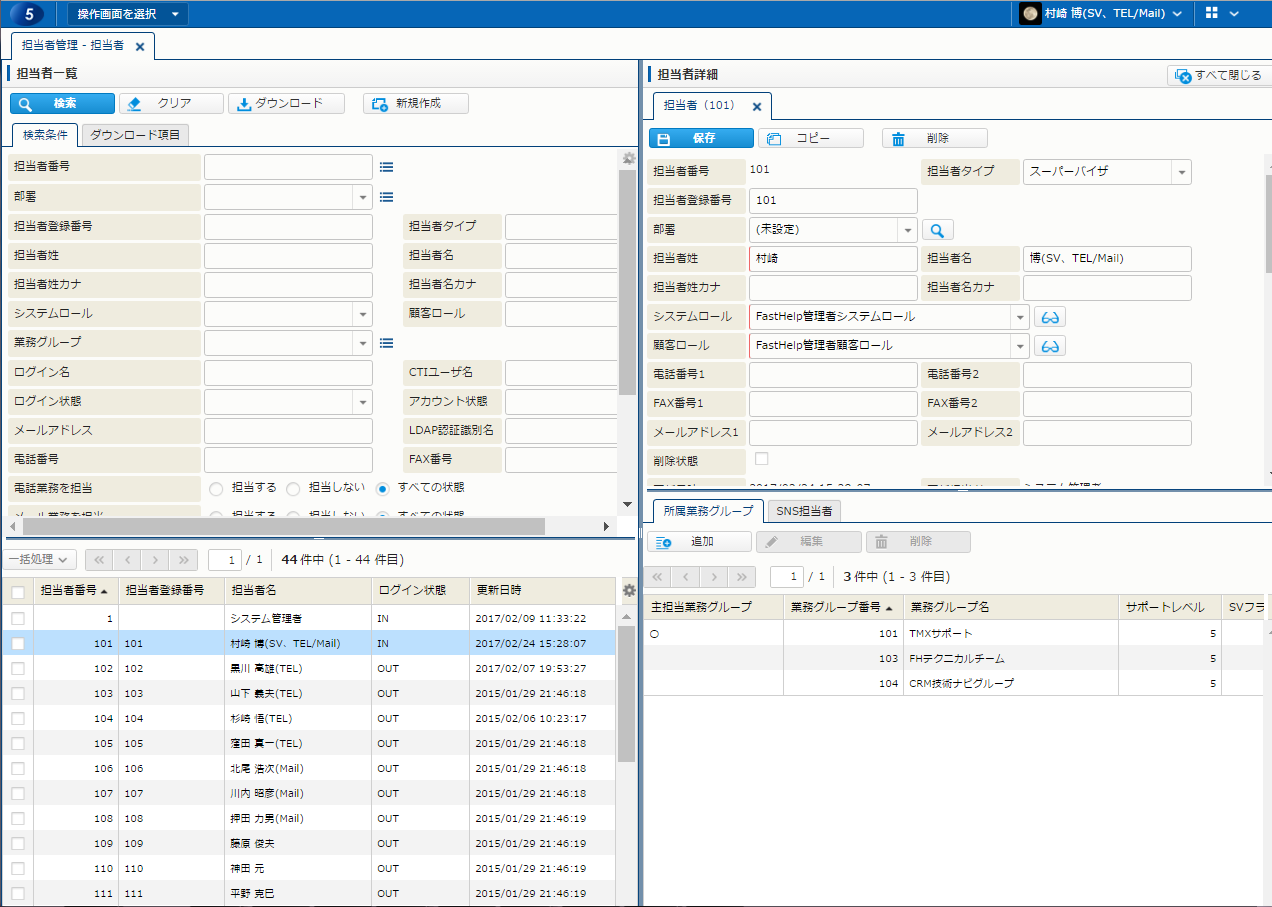Screen dimensions: 1272x907
Task: Go to last page of business groups
Action: click(x=742, y=577)
